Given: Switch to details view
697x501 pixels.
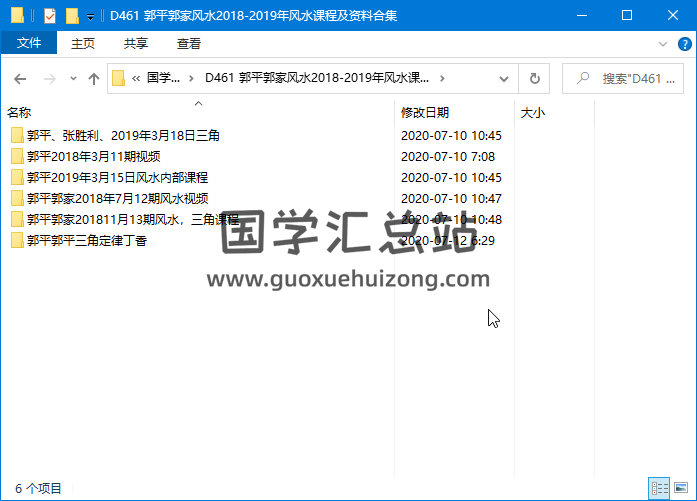Looking at the screenshot, I should pyautogui.click(x=659, y=489).
